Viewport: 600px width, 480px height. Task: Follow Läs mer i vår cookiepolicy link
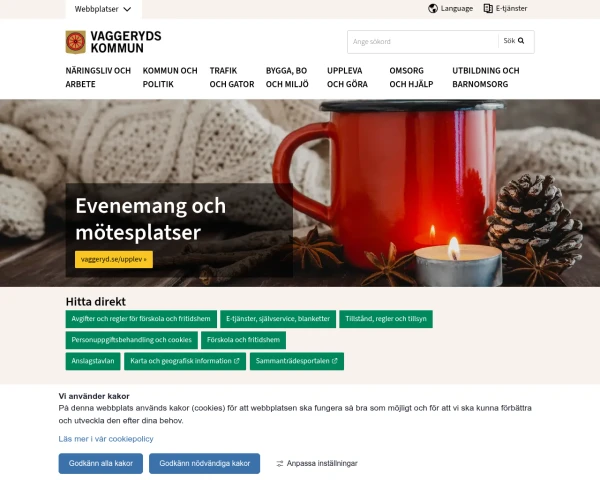pyautogui.click(x=106, y=439)
